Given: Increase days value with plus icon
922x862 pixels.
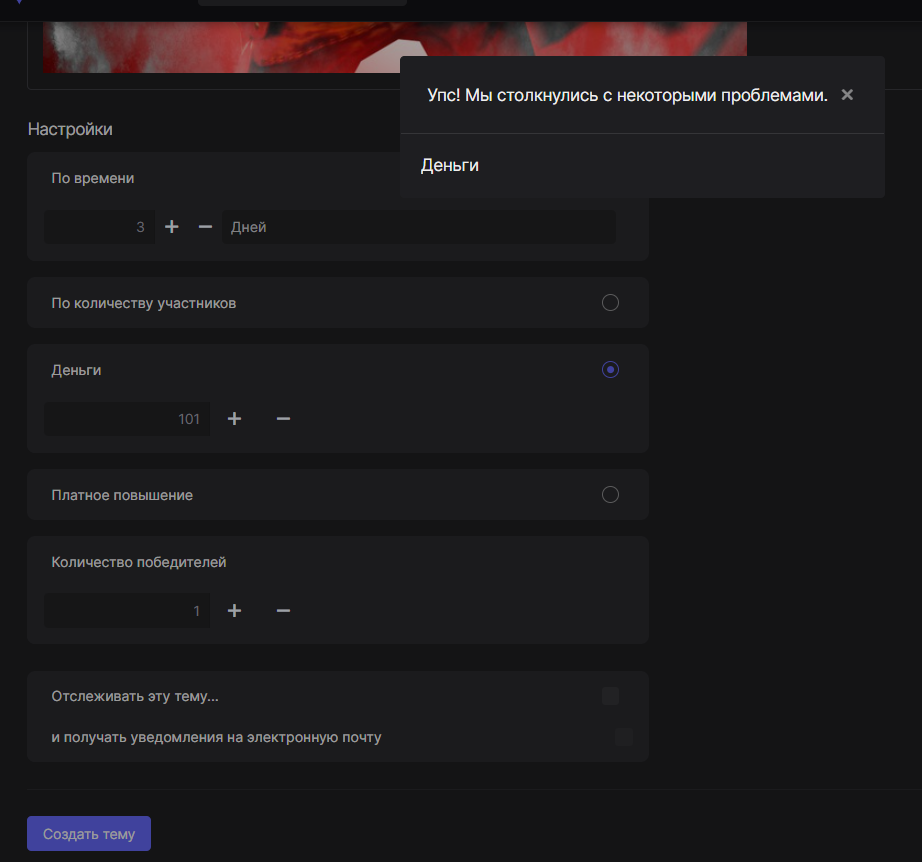Looking at the screenshot, I should pyautogui.click(x=171, y=227).
